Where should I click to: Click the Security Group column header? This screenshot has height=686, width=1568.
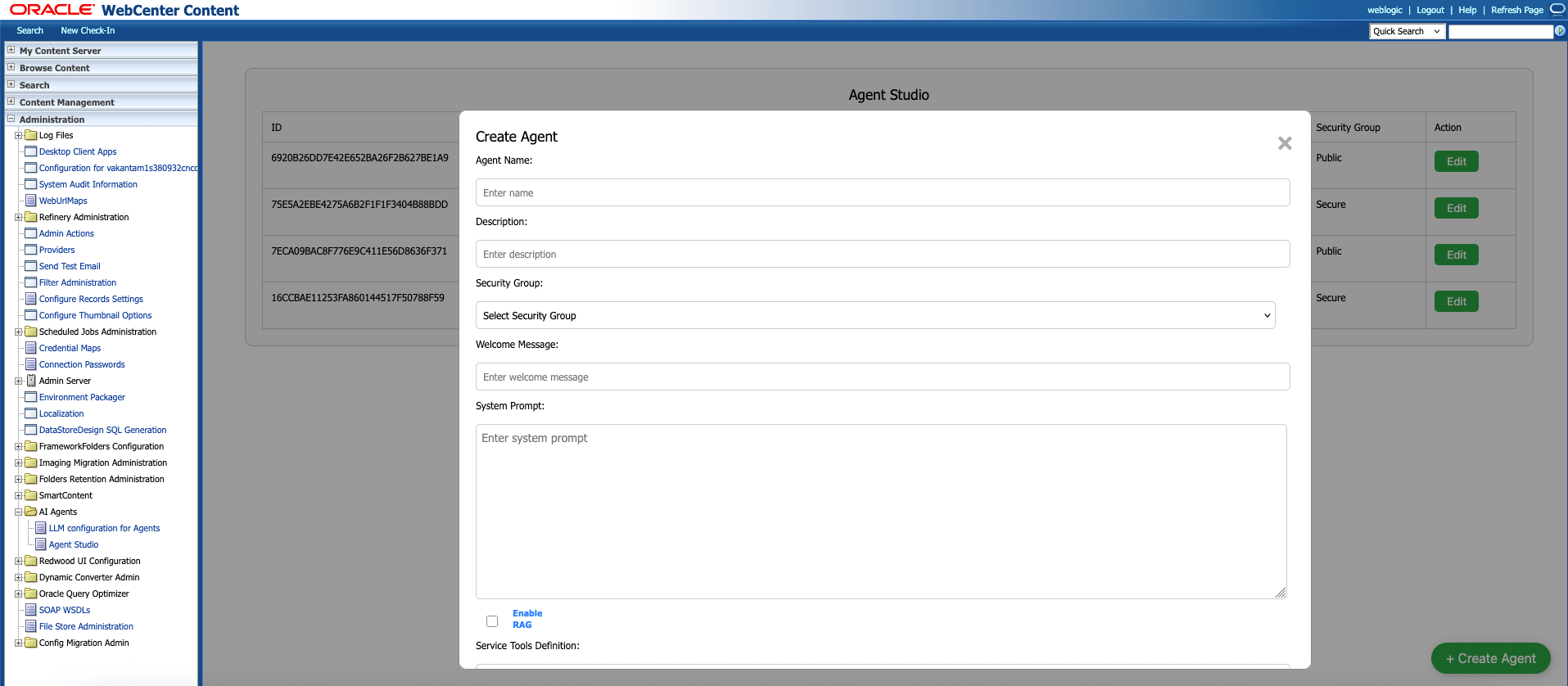[x=1348, y=128]
